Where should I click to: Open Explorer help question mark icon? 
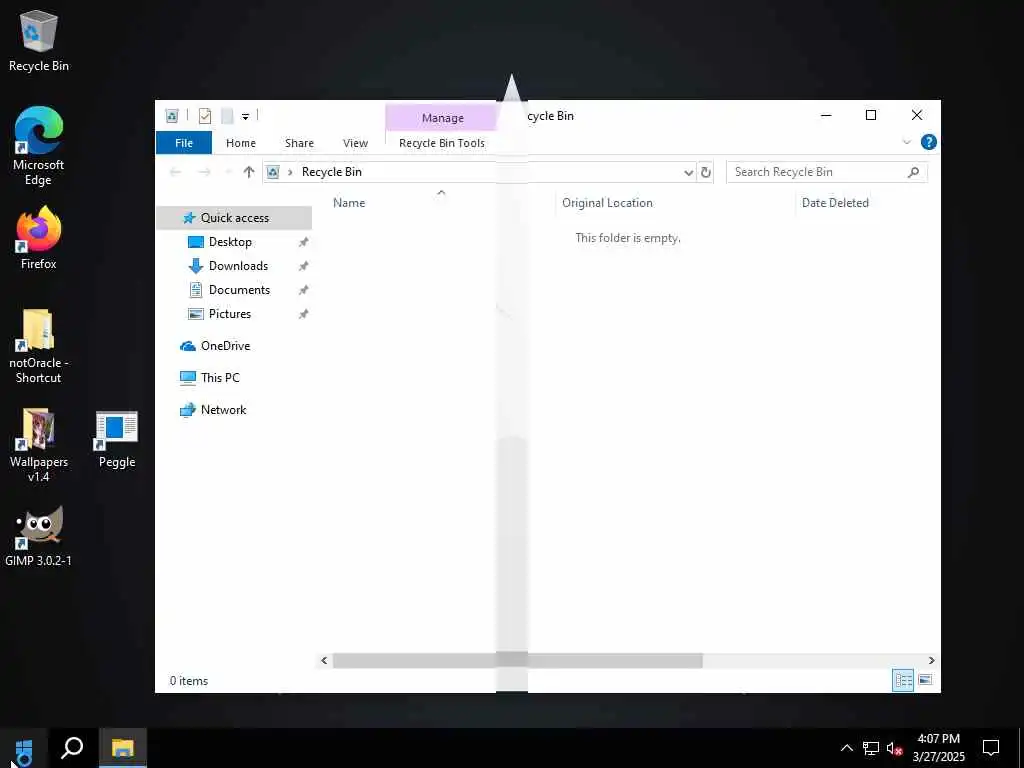(928, 142)
